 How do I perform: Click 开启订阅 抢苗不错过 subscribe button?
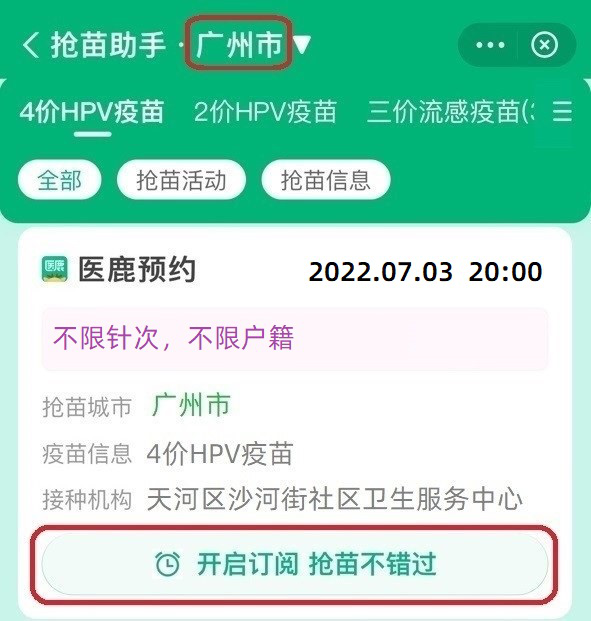click(295, 564)
